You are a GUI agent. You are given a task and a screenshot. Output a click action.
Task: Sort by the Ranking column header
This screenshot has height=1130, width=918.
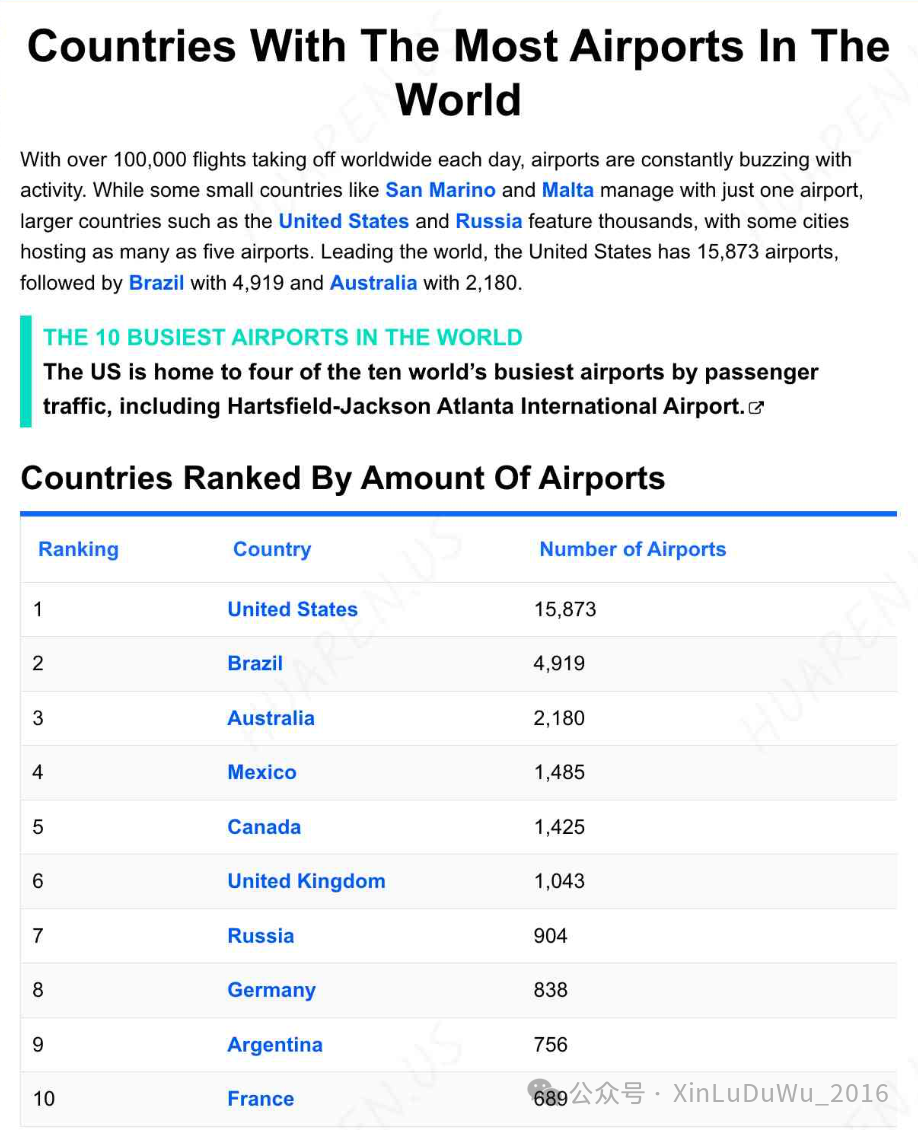(79, 549)
